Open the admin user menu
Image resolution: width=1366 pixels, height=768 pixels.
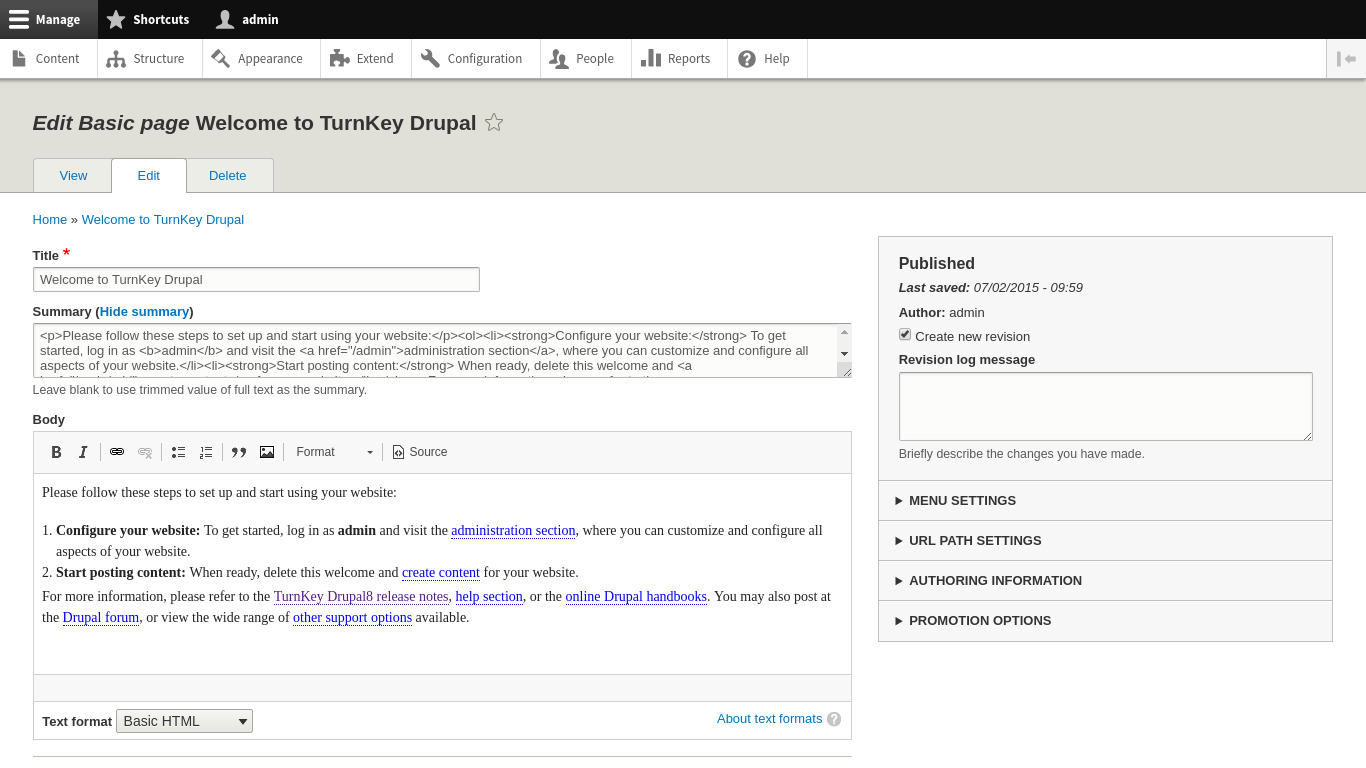tap(248, 19)
